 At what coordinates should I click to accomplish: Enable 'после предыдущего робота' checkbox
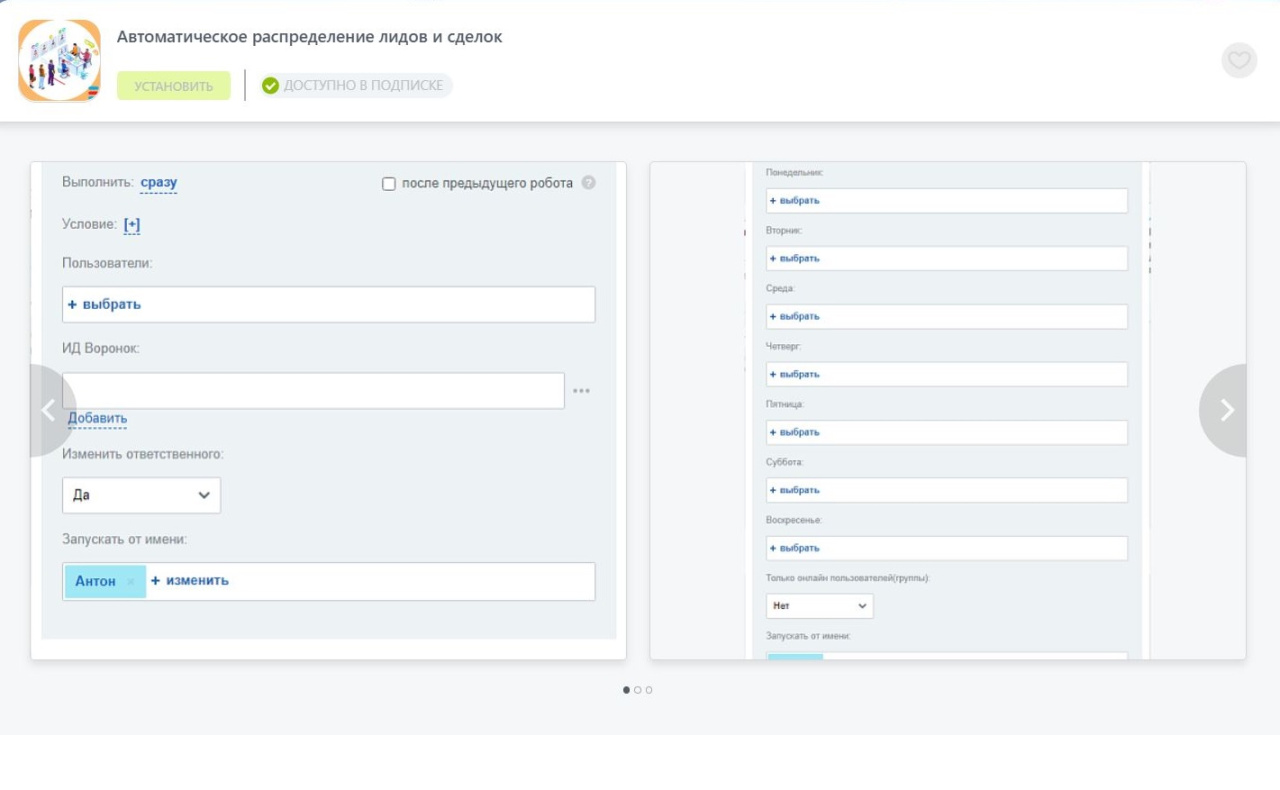pyautogui.click(x=389, y=184)
